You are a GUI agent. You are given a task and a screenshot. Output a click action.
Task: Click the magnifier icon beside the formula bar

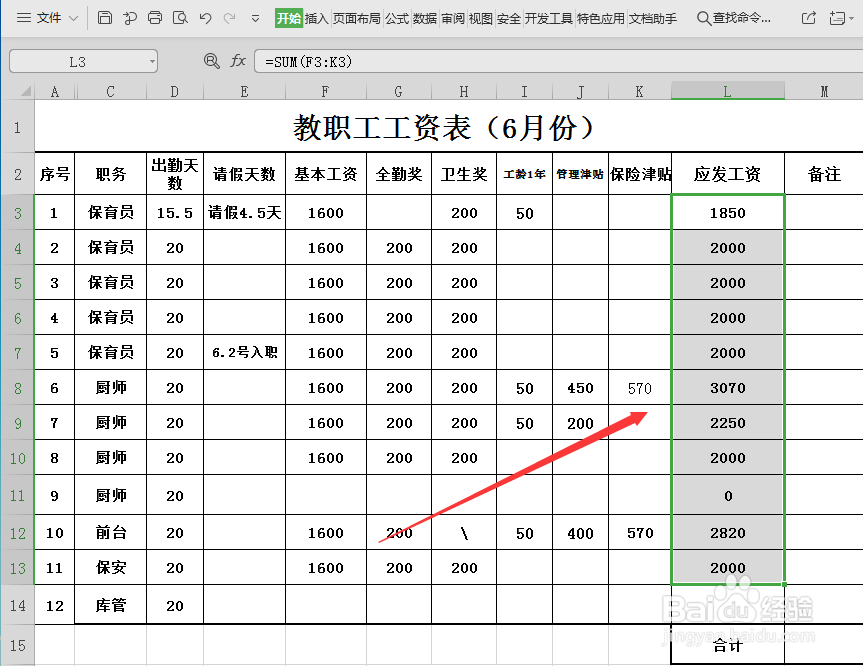(x=211, y=60)
